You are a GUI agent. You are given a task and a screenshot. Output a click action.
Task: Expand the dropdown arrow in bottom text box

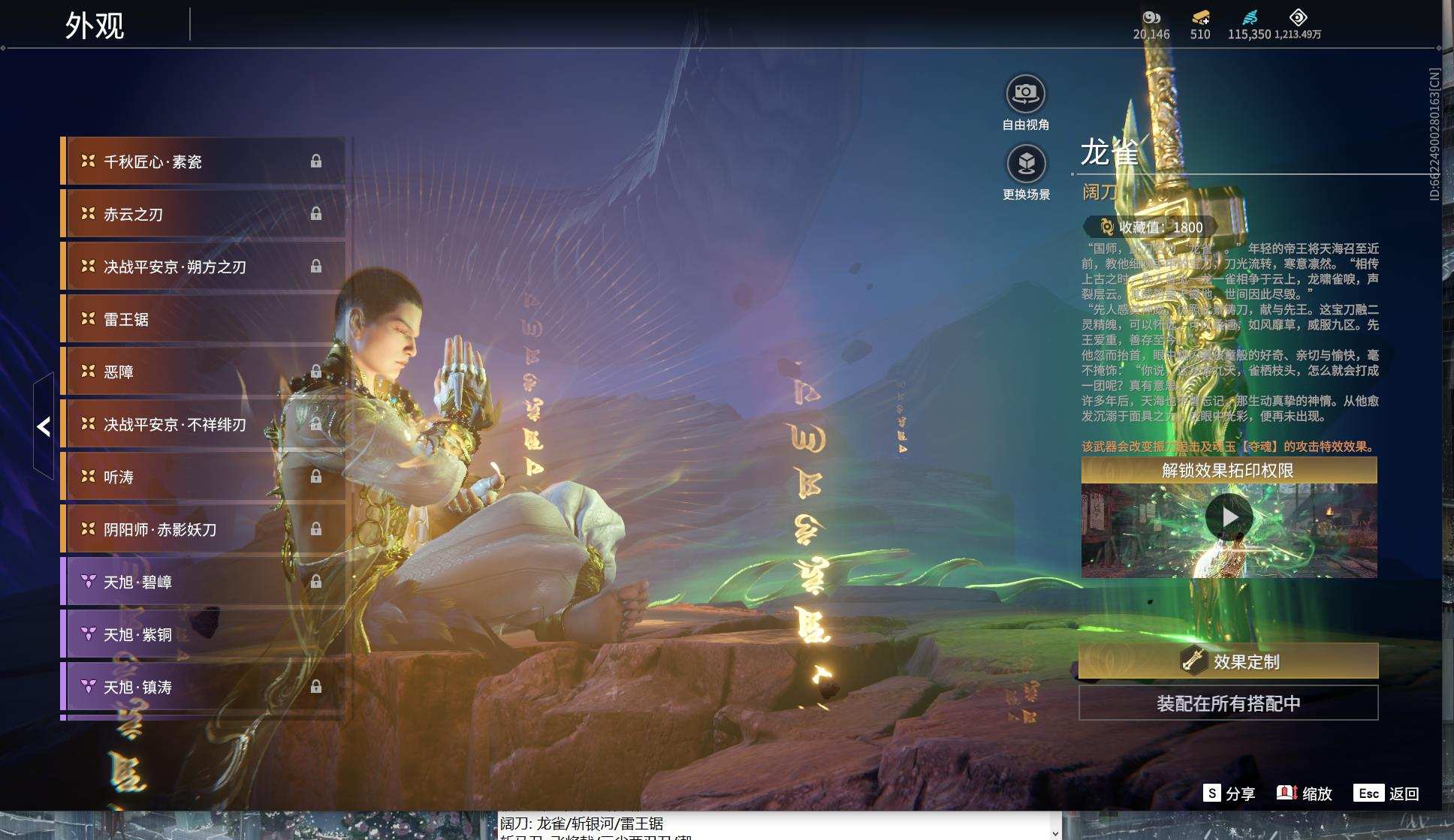(x=1054, y=832)
